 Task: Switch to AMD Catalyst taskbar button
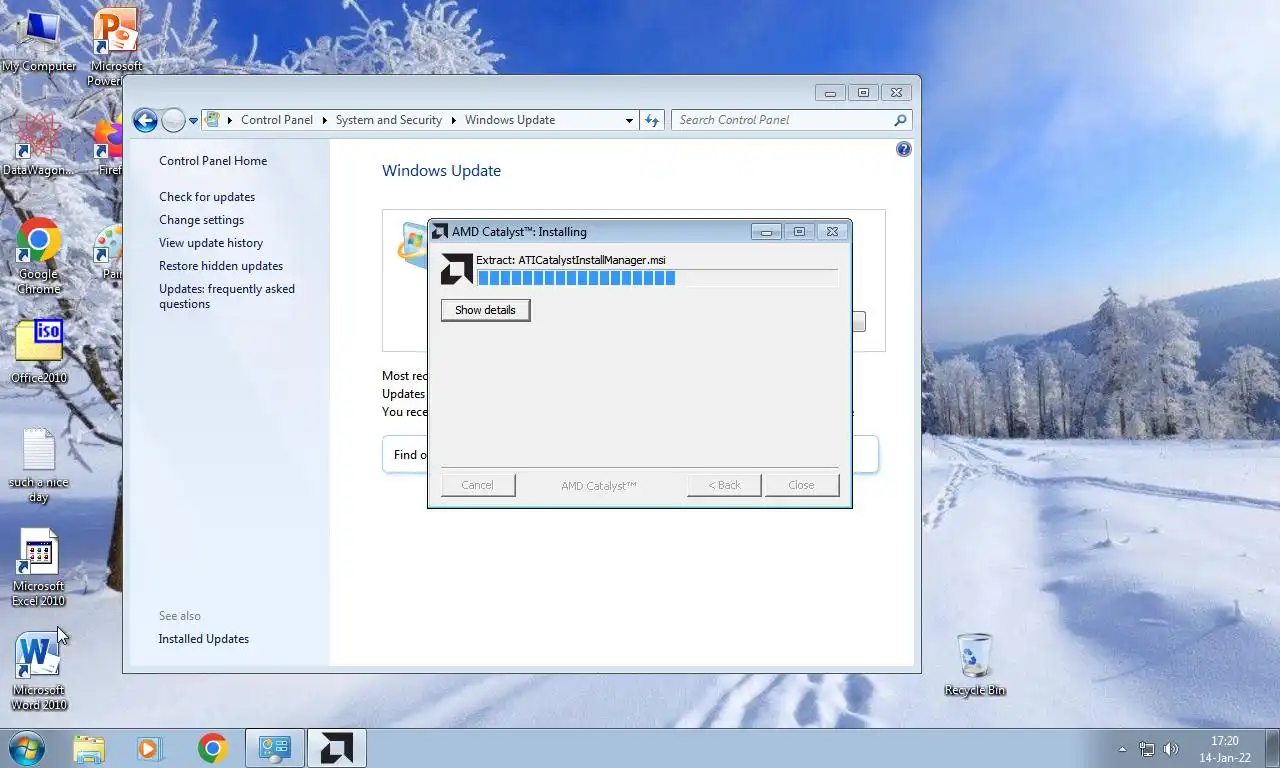(x=336, y=748)
